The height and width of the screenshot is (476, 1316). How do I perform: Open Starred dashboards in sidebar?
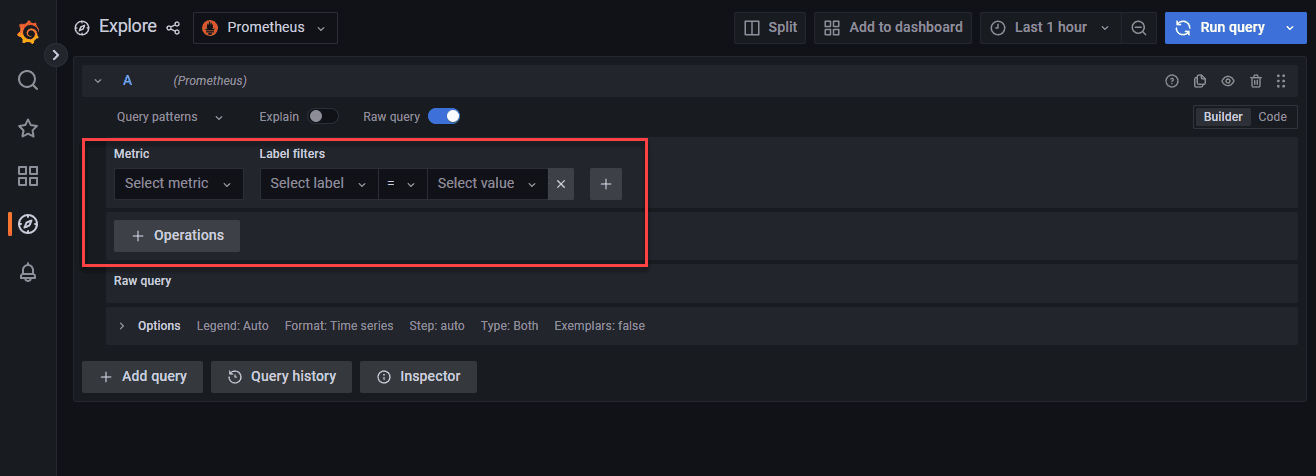coord(28,128)
